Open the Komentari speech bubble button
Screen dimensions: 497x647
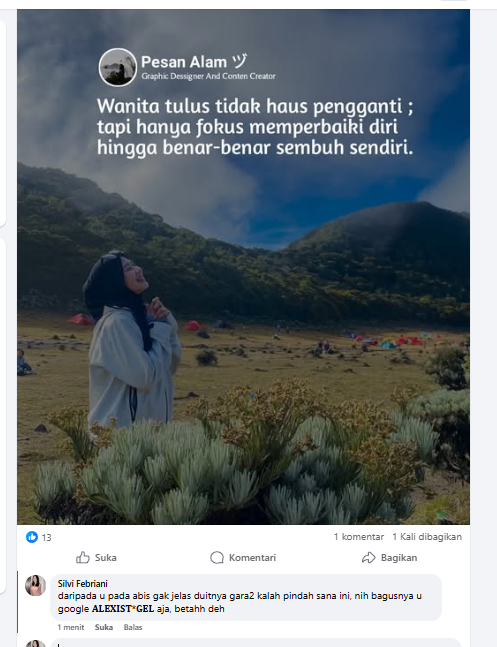(x=243, y=557)
